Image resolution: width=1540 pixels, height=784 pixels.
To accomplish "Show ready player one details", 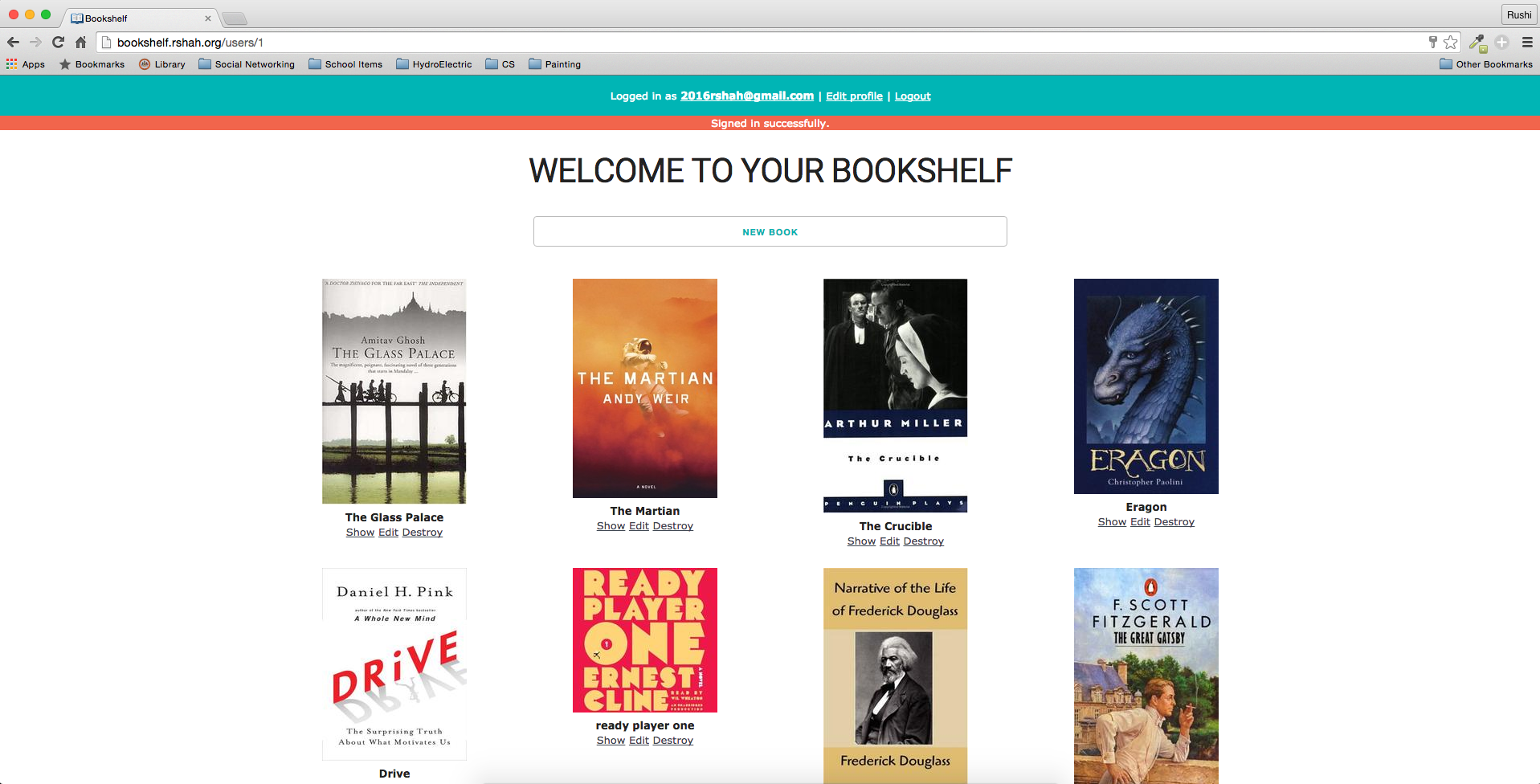I will pyautogui.click(x=611, y=741).
